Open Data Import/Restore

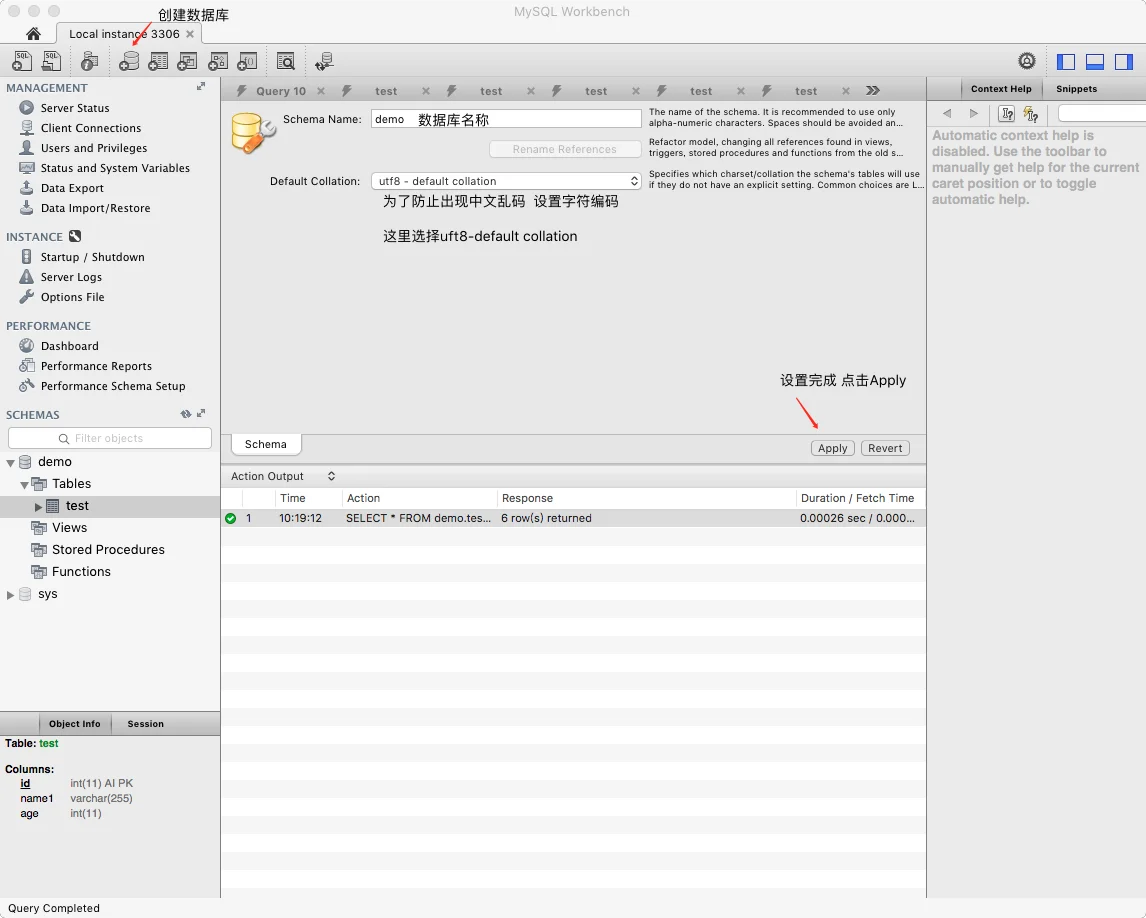tap(95, 208)
